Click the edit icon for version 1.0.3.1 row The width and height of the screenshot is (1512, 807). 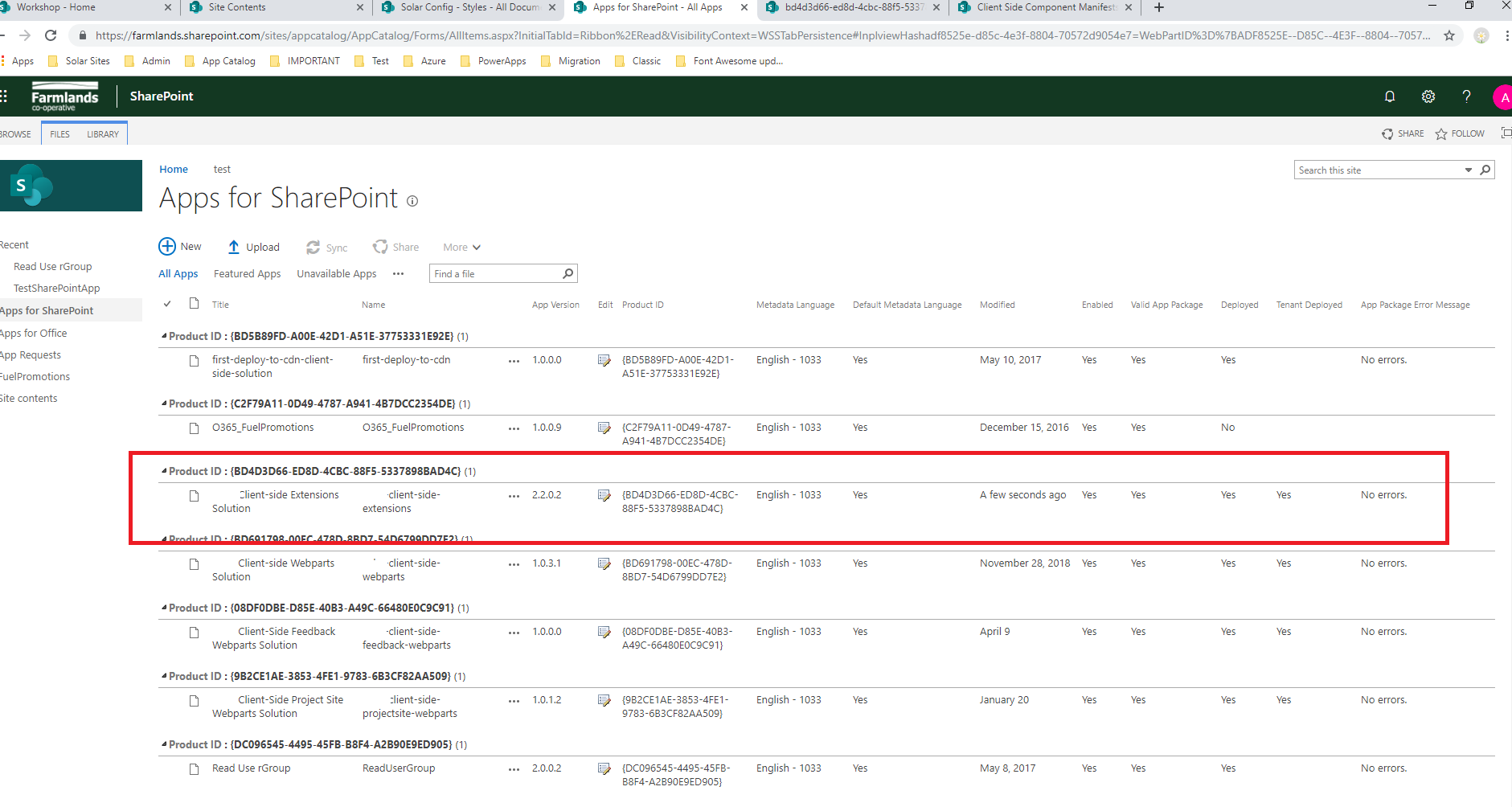pyautogui.click(x=604, y=563)
